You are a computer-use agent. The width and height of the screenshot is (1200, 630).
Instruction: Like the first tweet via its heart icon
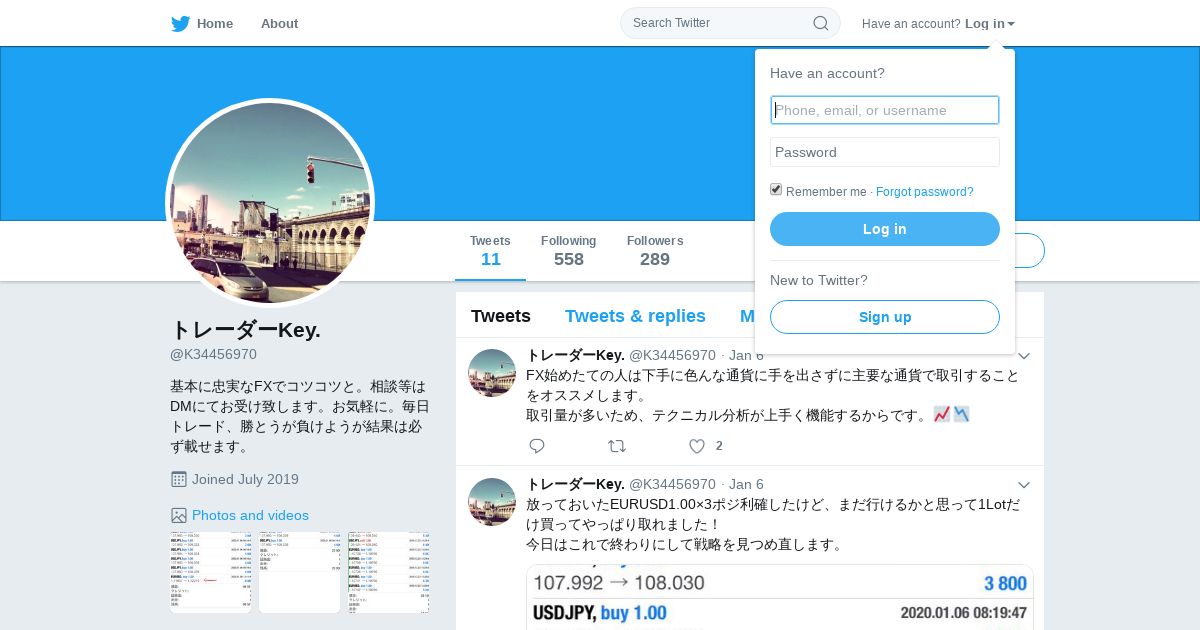[x=697, y=446]
